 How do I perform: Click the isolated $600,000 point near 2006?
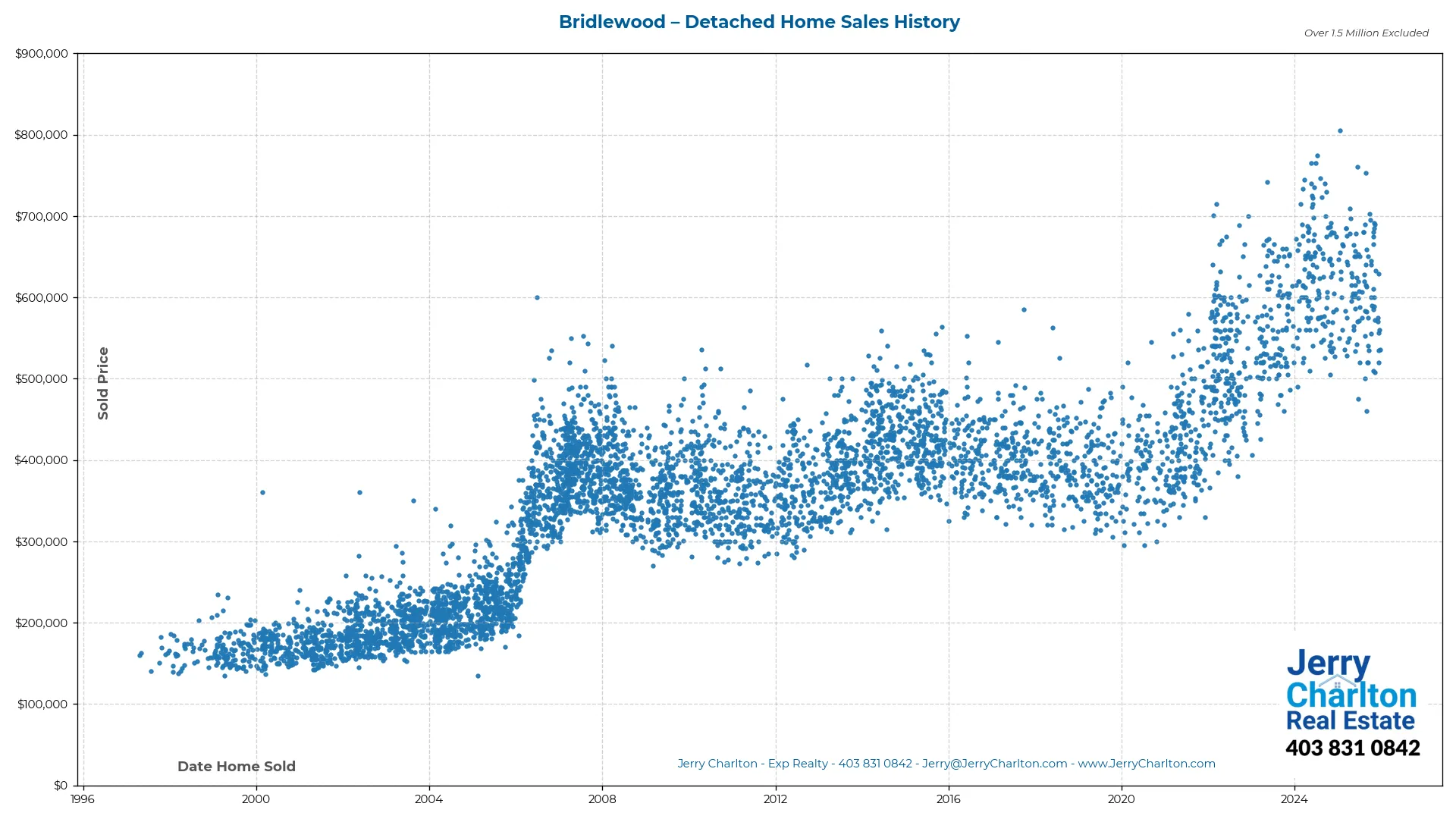click(x=538, y=297)
